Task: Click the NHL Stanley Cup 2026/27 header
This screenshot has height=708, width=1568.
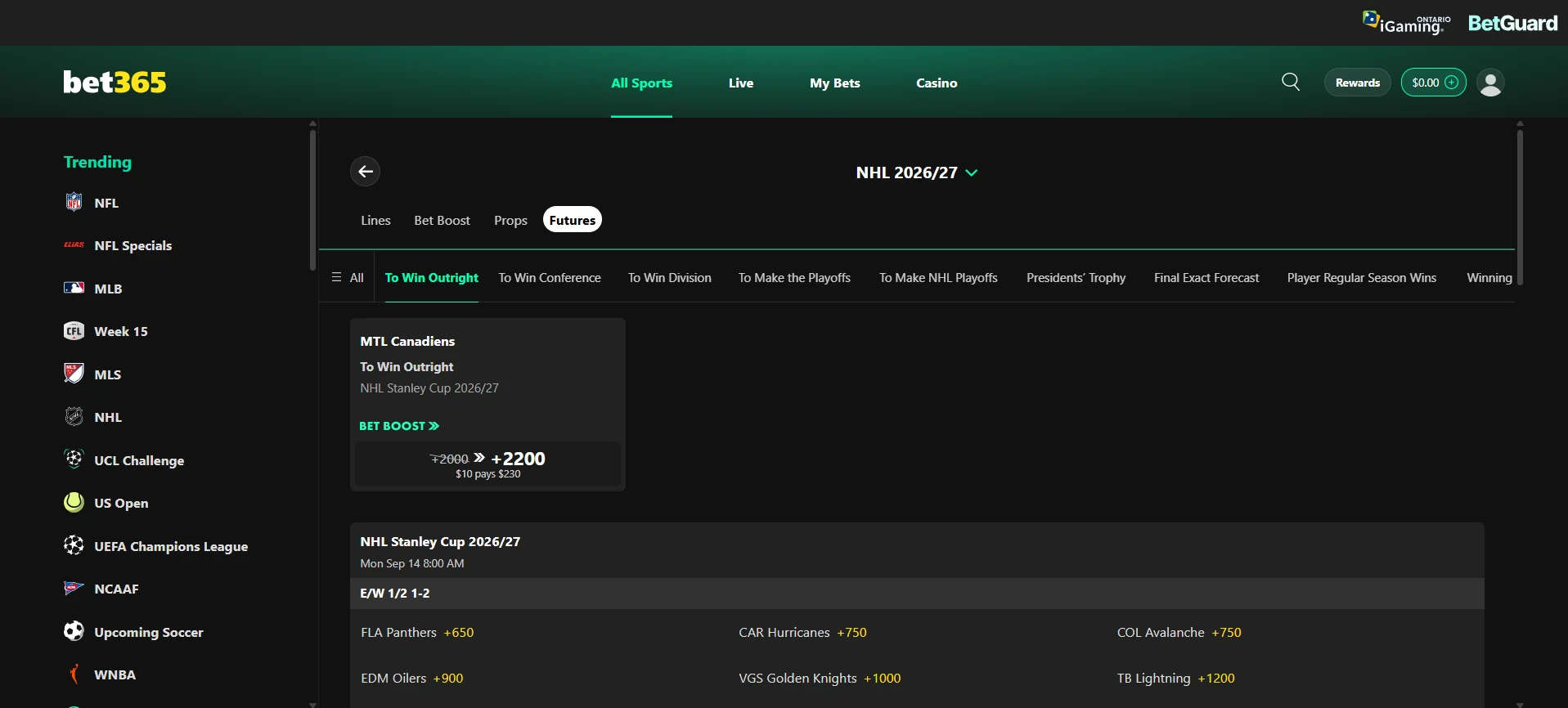Action: (x=440, y=541)
